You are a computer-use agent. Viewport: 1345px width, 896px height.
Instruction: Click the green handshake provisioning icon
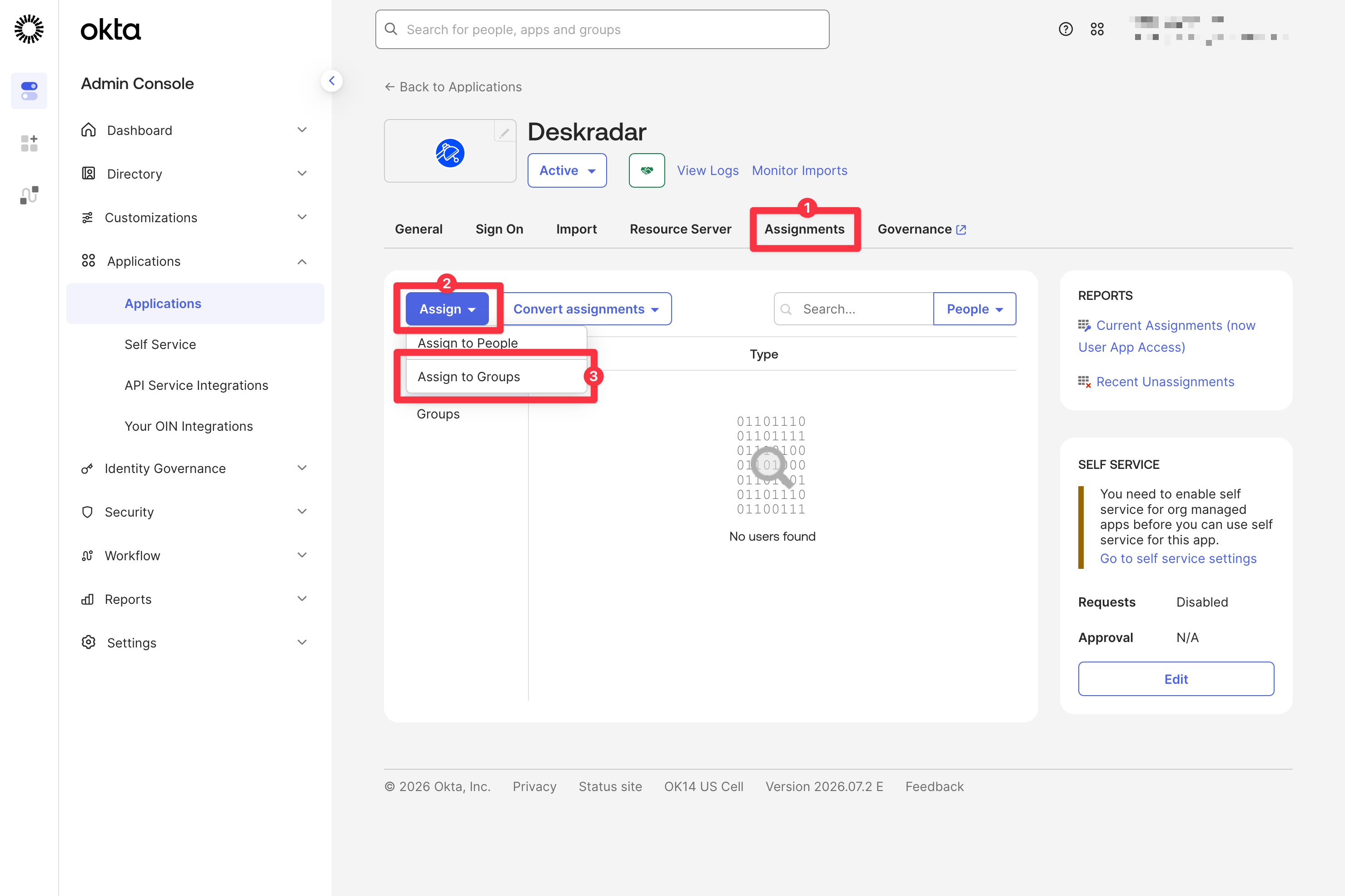646,170
